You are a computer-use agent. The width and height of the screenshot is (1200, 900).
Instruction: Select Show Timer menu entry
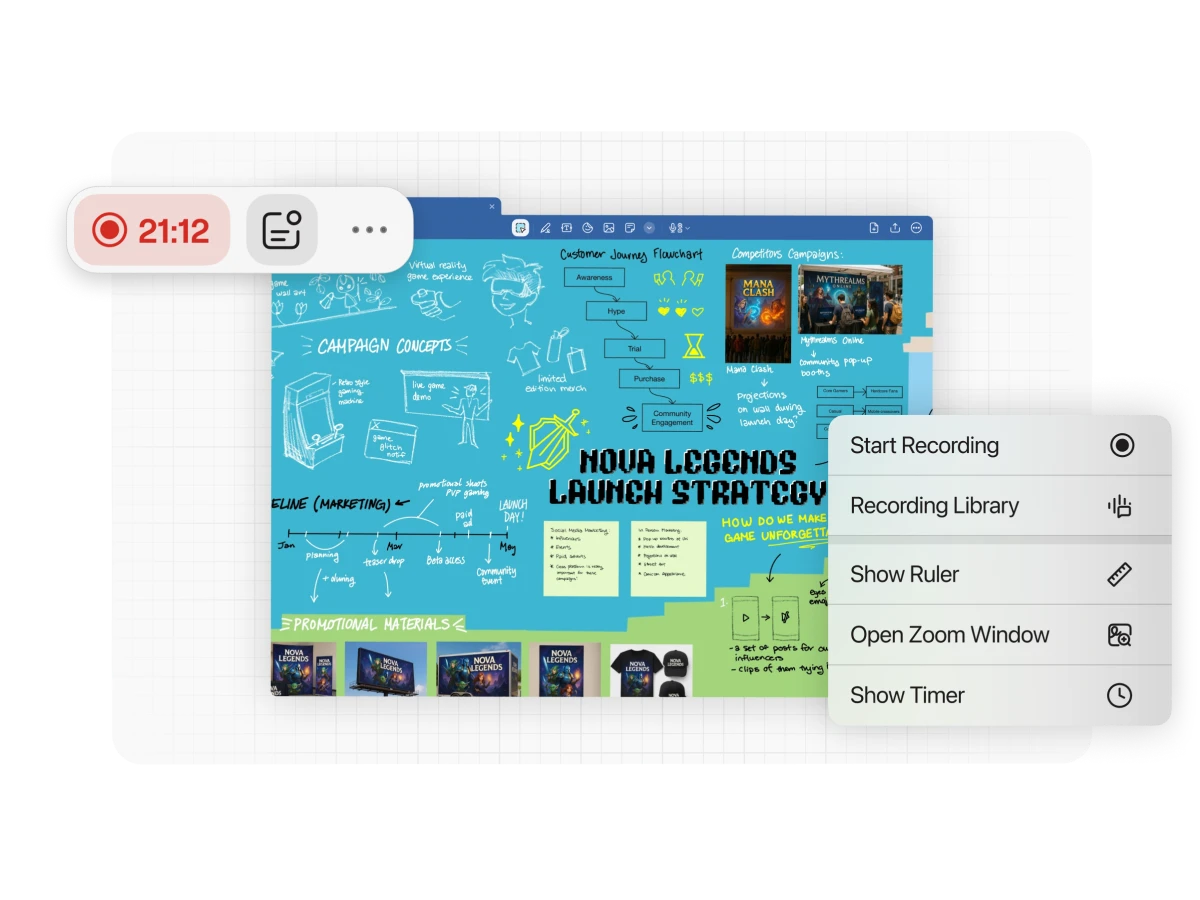(x=999, y=695)
